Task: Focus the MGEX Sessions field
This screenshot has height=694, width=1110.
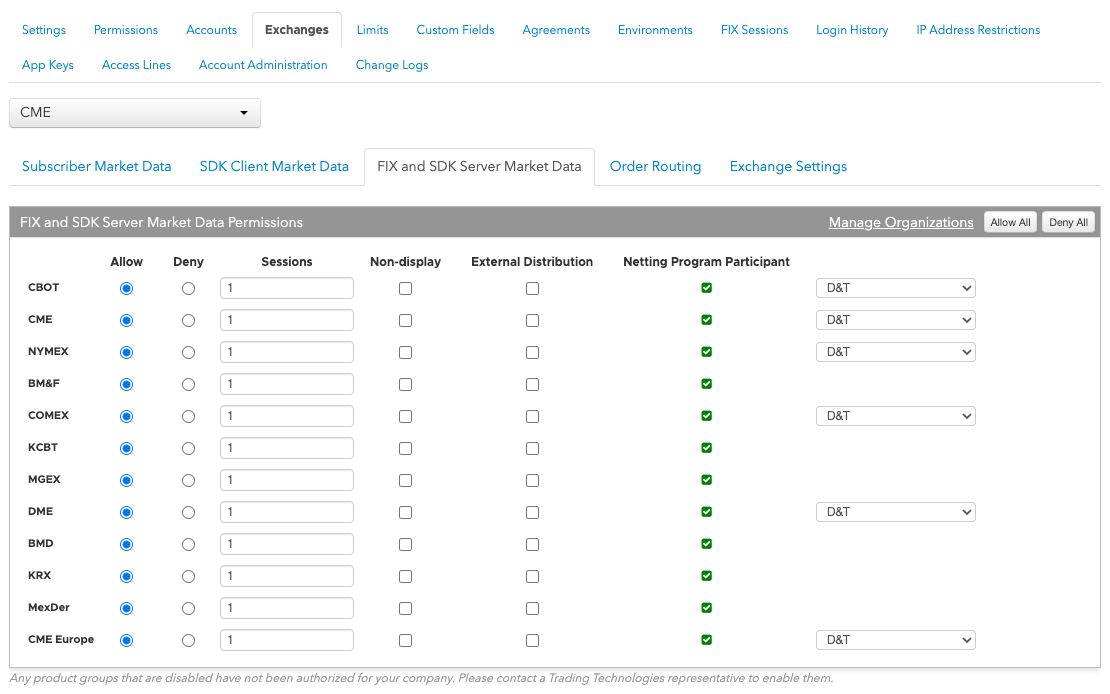Action: 287,480
